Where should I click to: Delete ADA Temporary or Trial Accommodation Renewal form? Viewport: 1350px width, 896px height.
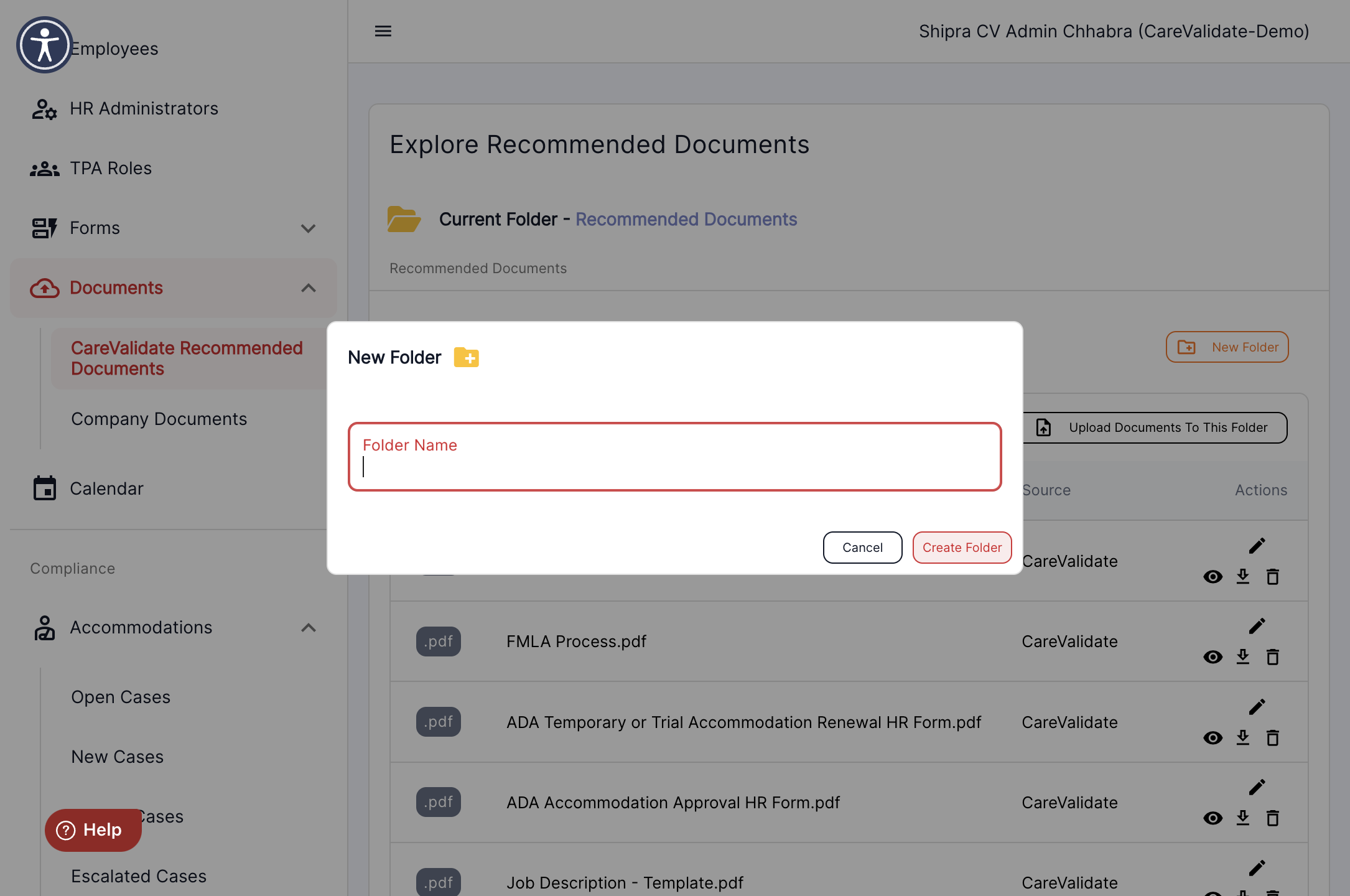tap(1273, 738)
